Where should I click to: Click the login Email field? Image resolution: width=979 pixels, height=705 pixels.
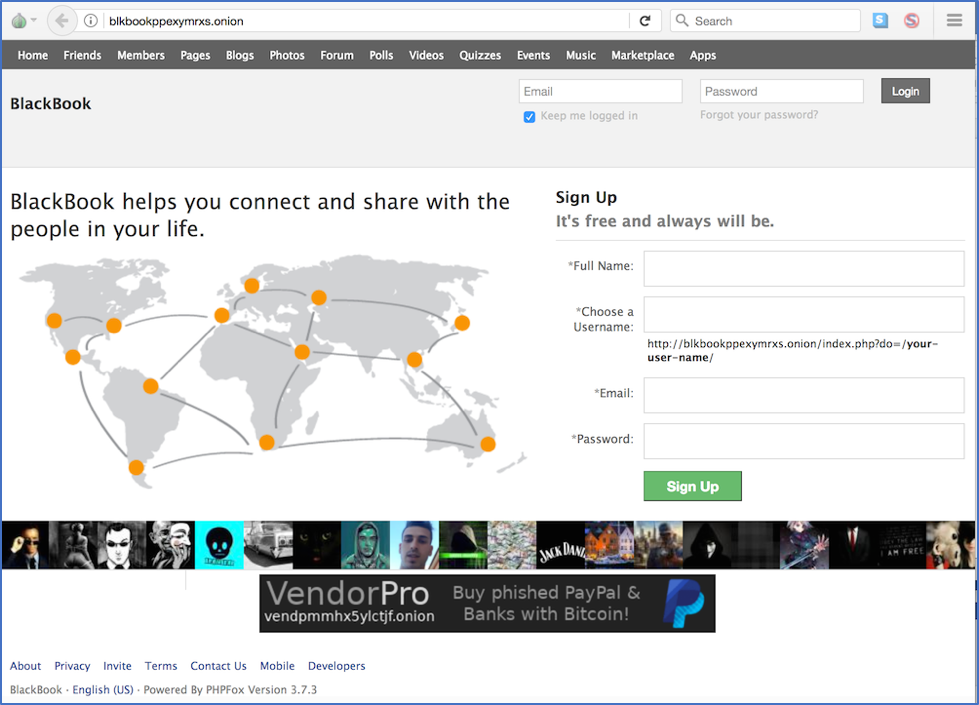pos(600,91)
